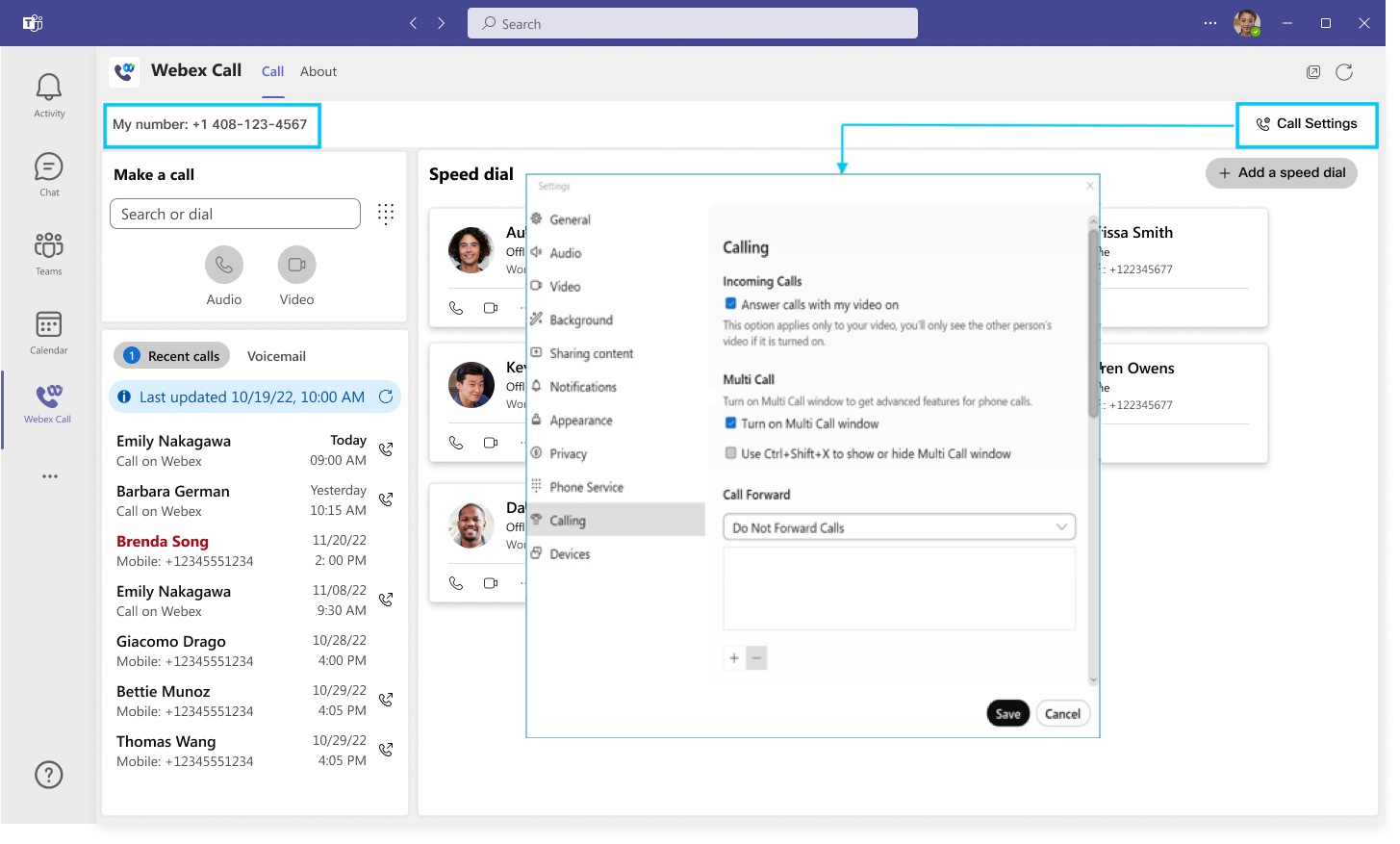Open the Do Not Forward Calls dropdown
The height and width of the screenshot is (844, 1400).
[x=898, y=526]
